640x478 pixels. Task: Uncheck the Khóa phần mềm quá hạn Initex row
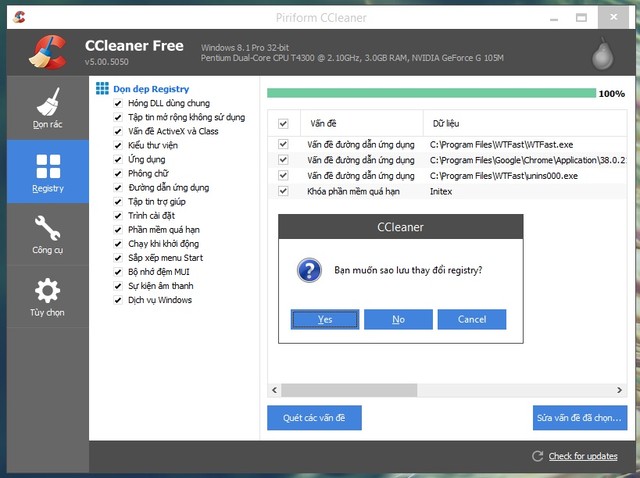(x=283, y=190)
